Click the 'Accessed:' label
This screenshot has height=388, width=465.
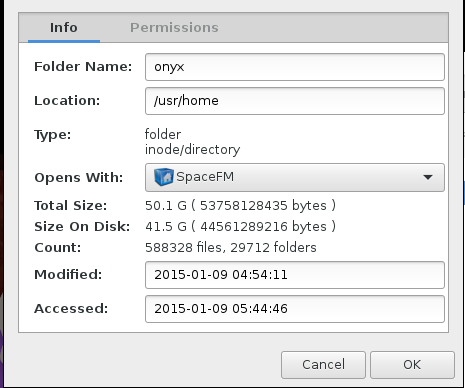71,309
